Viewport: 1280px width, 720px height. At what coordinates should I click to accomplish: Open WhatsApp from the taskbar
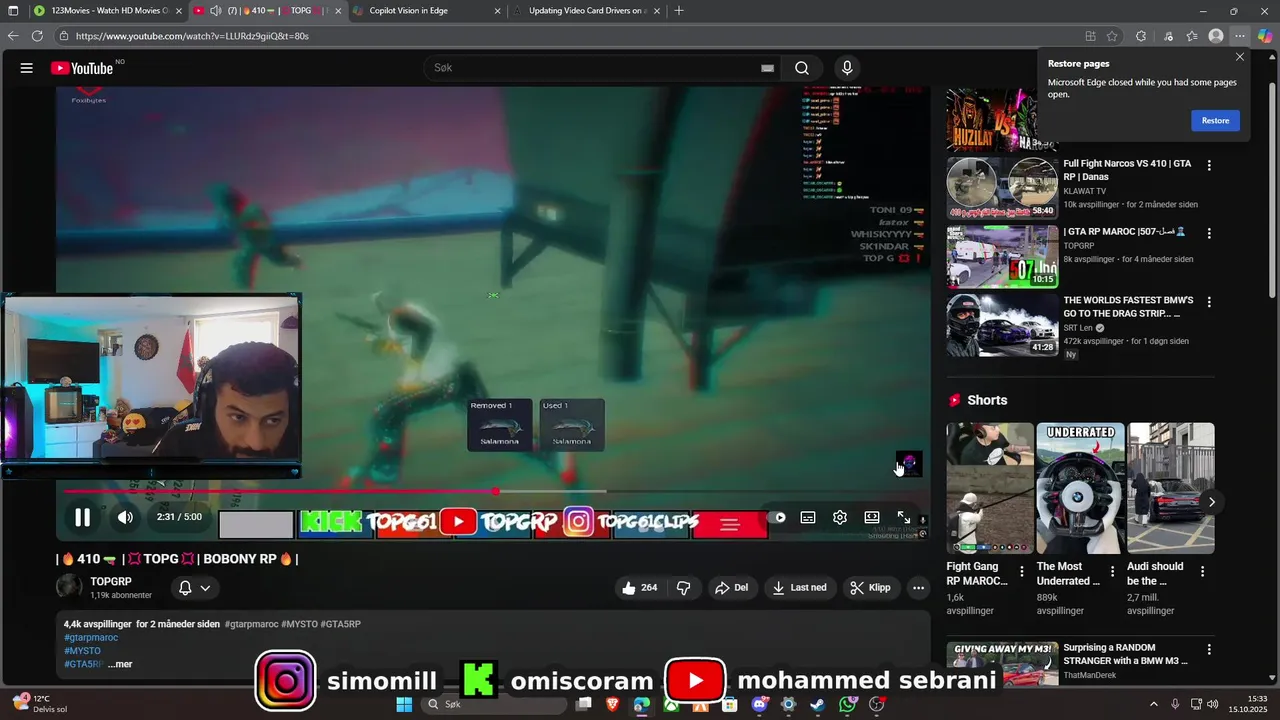point(847,704)
